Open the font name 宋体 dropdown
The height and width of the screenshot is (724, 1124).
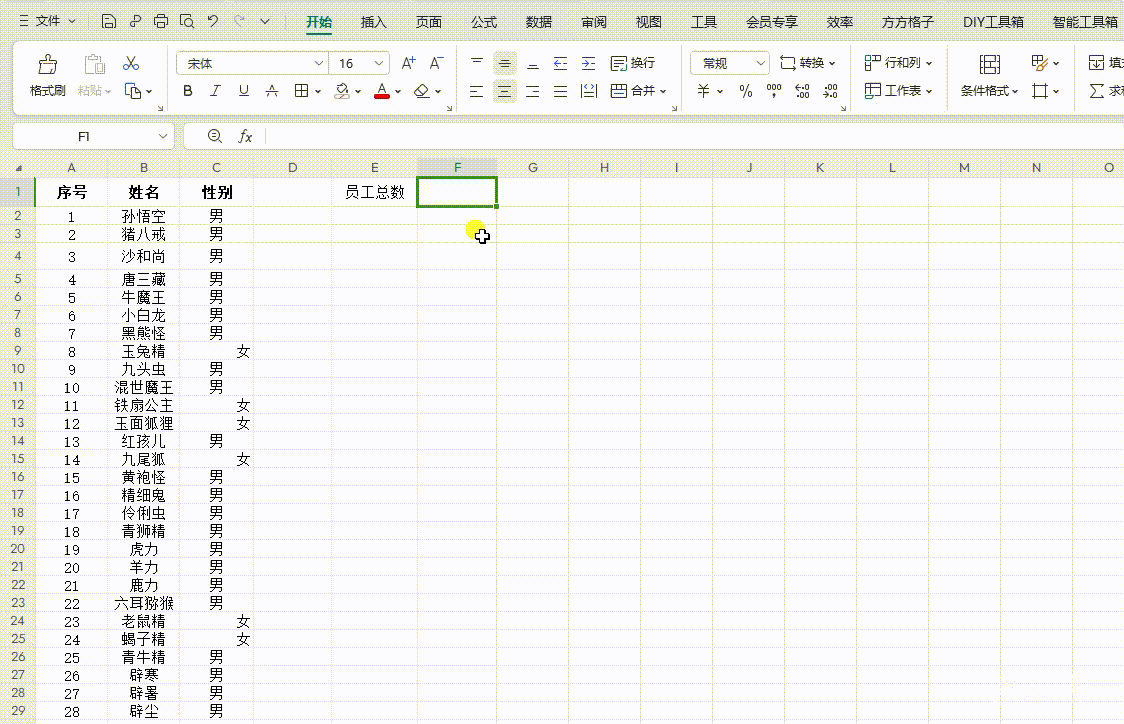tap(319, 64)
